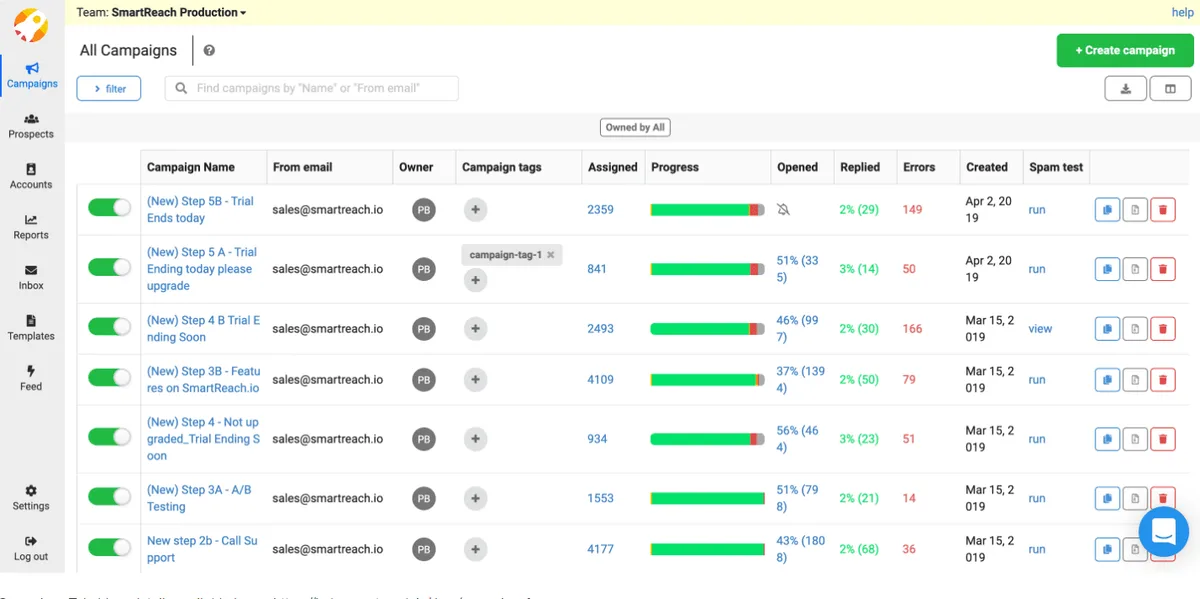Click the progress bar for Step 3A - A/B Testing
The width and height of the screenshot is (1200, 599).
pos(707,497)
